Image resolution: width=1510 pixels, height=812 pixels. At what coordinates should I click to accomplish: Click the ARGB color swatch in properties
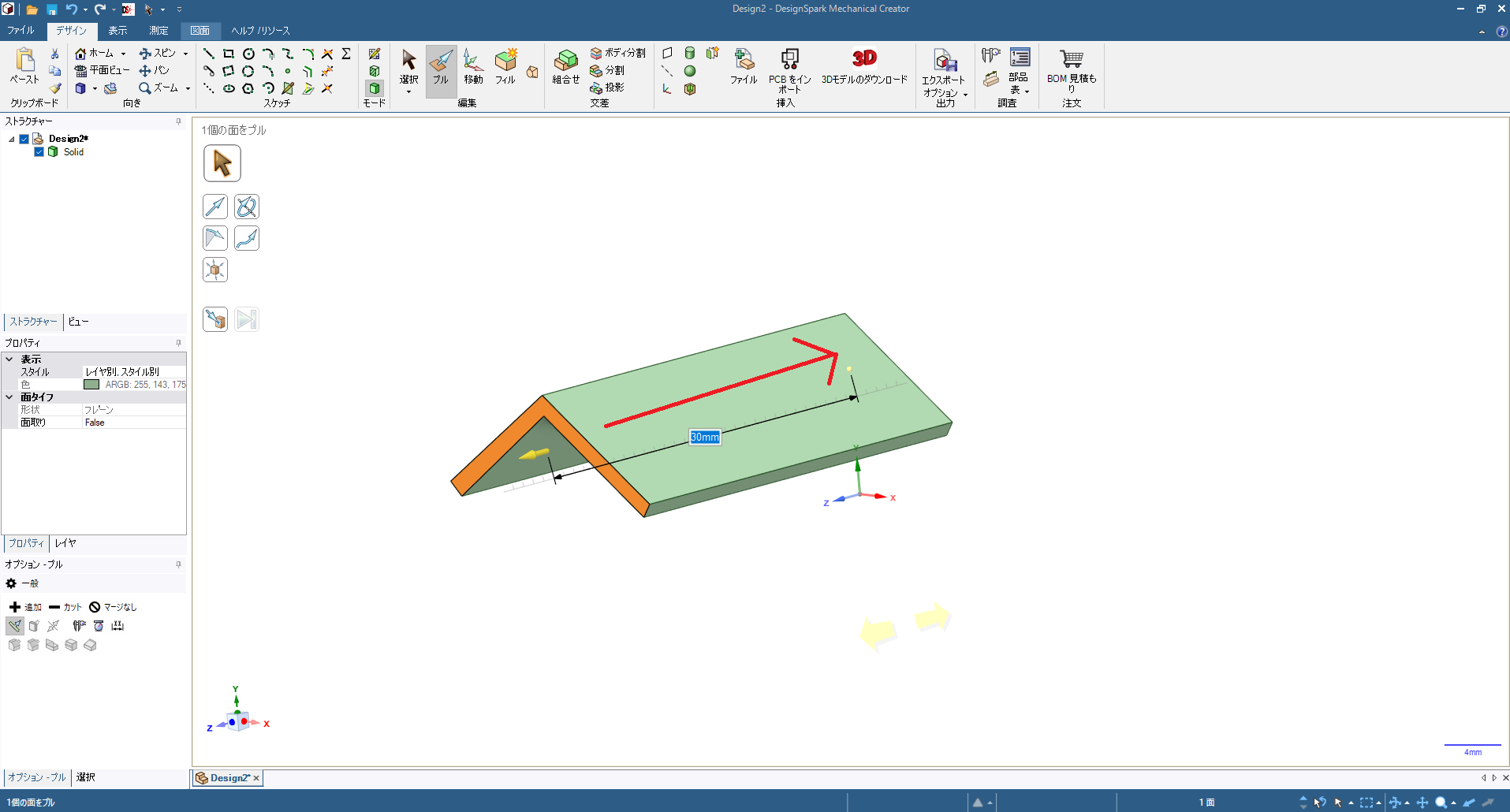point(91,385)
